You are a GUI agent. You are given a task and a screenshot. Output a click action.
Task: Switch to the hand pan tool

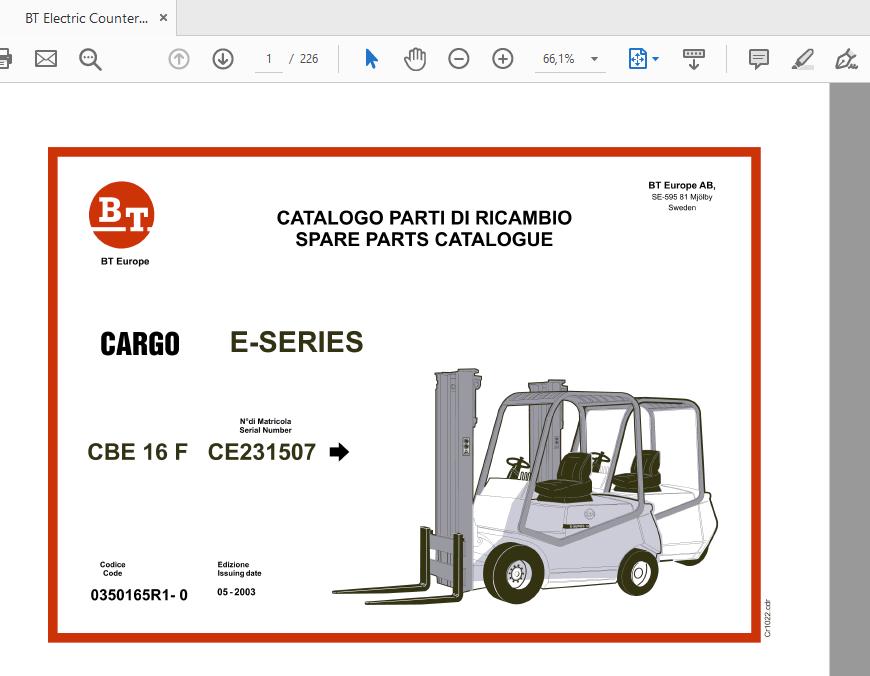[x=414, y=59]
